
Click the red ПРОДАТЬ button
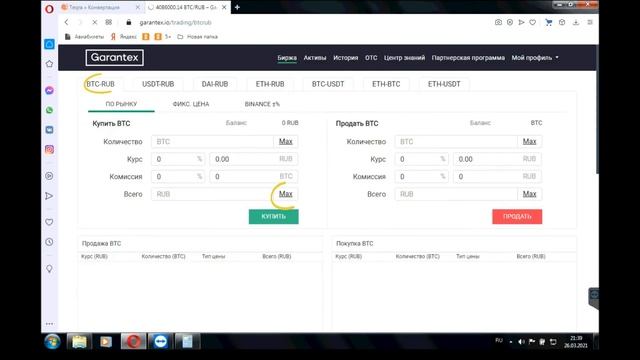click(x=517, y=216)
